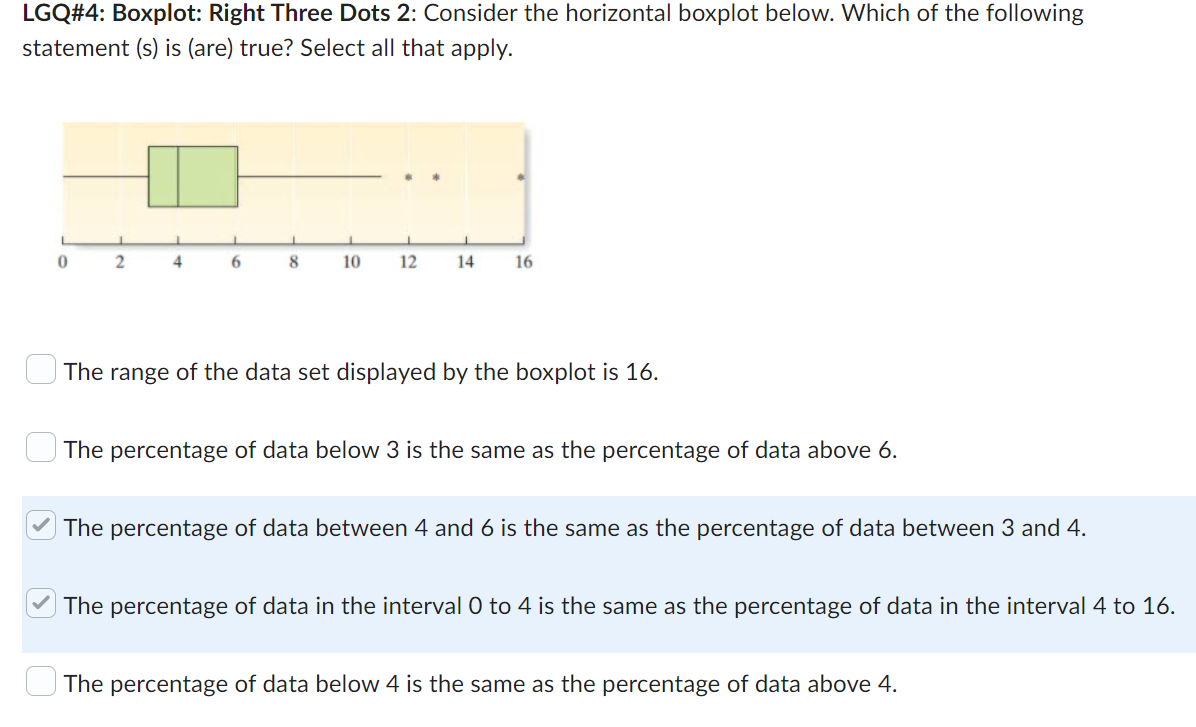This screenshot has width=1196, height=727.
Task: Click the median line inside the box
Action: [178, 178]
